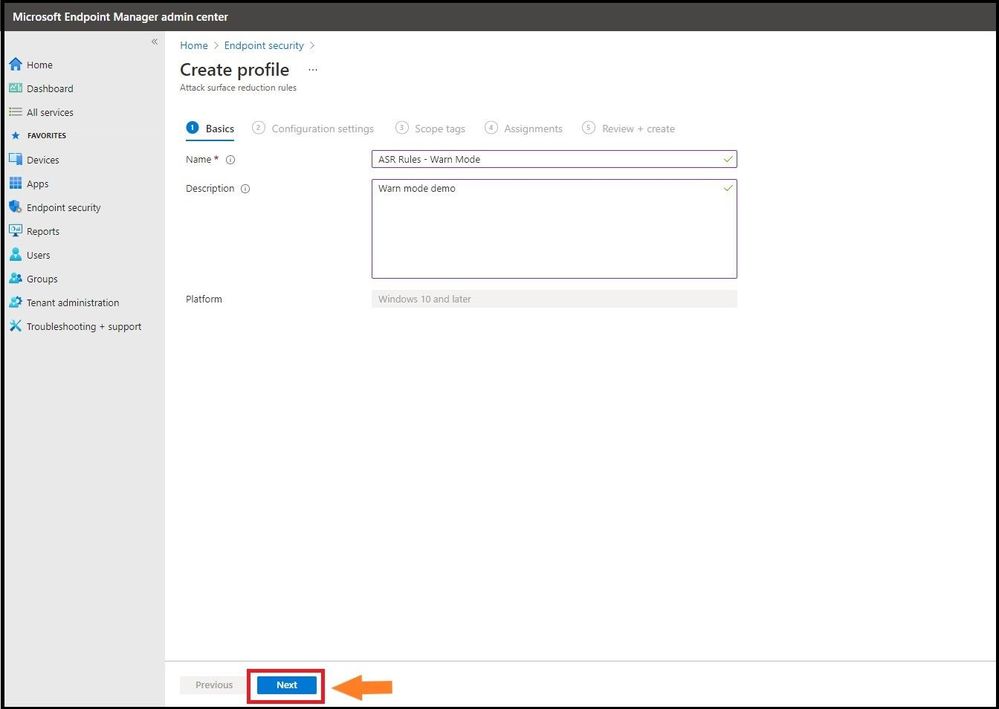999x709 pixels.
Task: Go to Configuration settings step
Action: click(313, 128)
